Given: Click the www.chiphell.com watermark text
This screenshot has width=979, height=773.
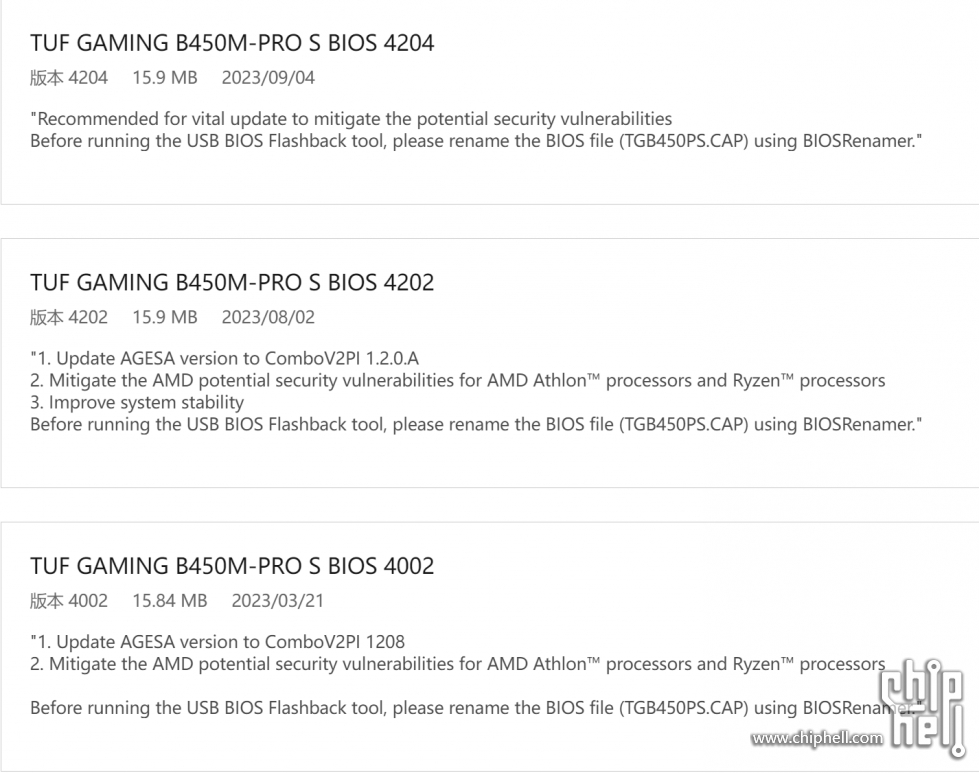Looking at the screenshot, I should [x=817, y=738].
